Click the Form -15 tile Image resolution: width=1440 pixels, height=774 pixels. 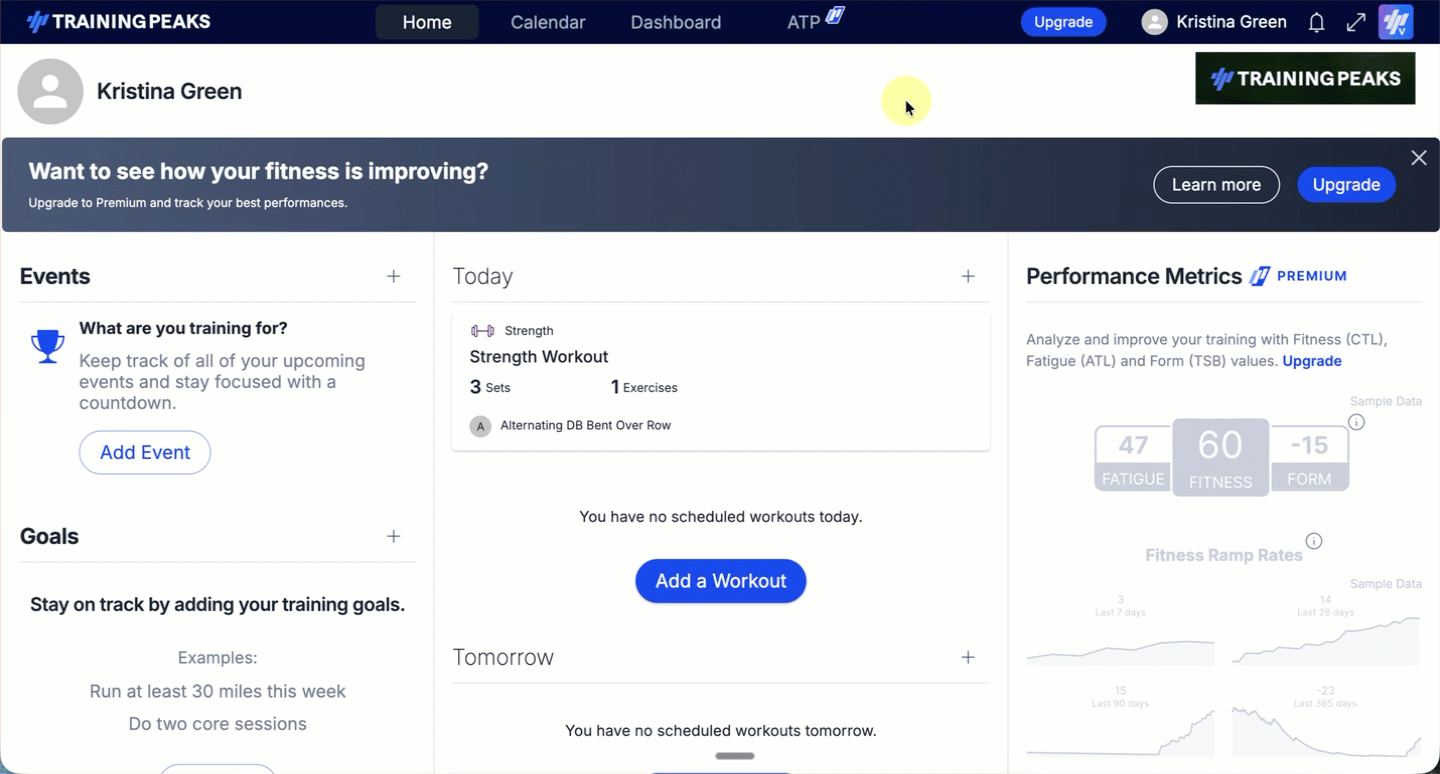coord(1309,458)
